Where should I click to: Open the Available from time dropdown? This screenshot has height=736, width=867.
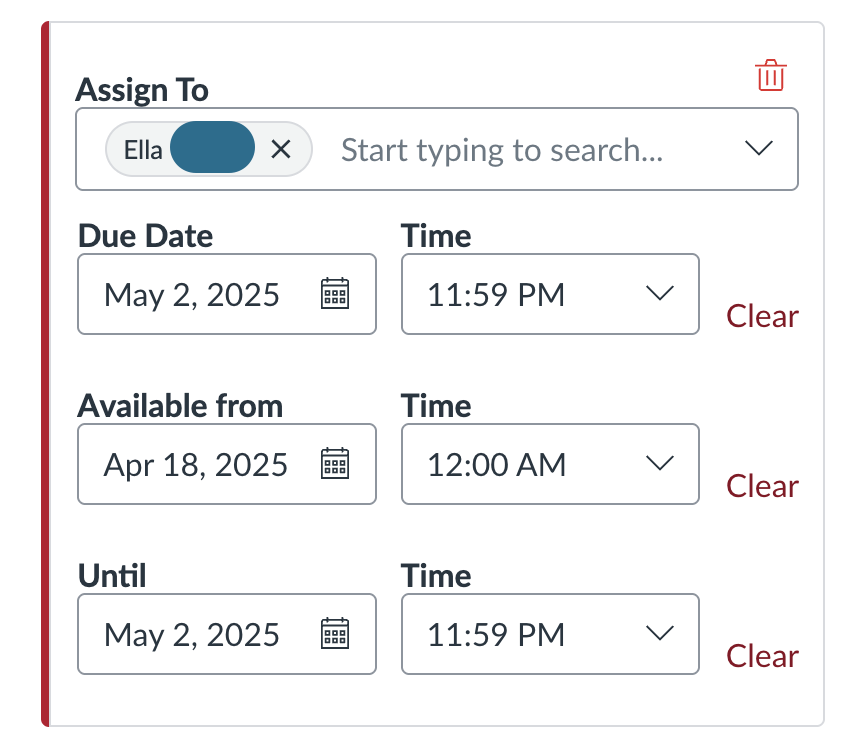(659, 464)
